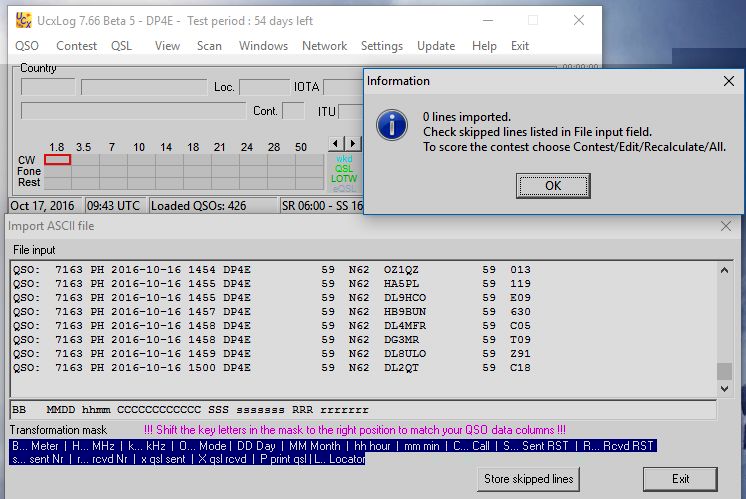Select the DL9HCO QSO line

point(272,298)
